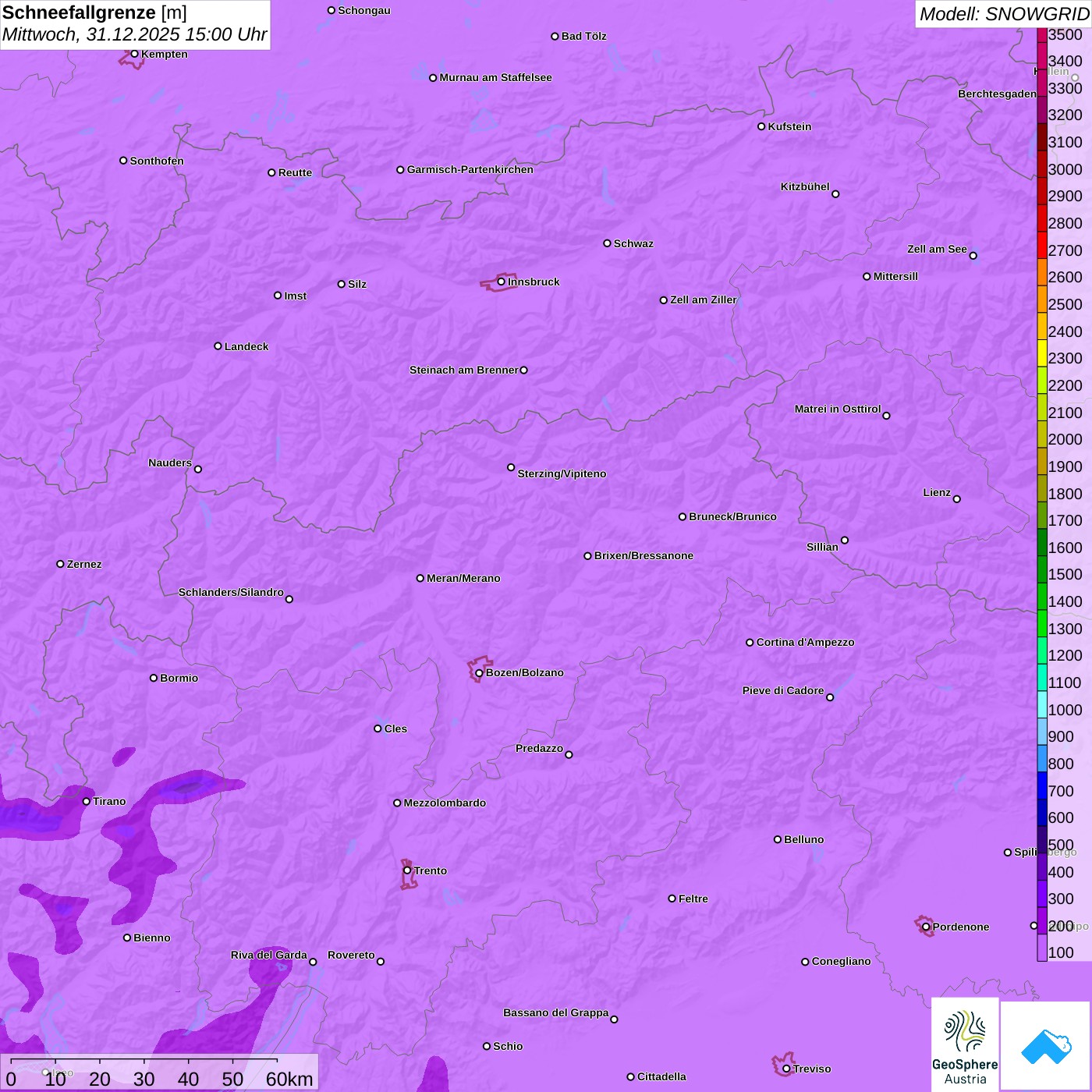This screenshot has height=1092, width=1092.
Task: Click the Sonthofen label
Action: [x=157, y=161]
